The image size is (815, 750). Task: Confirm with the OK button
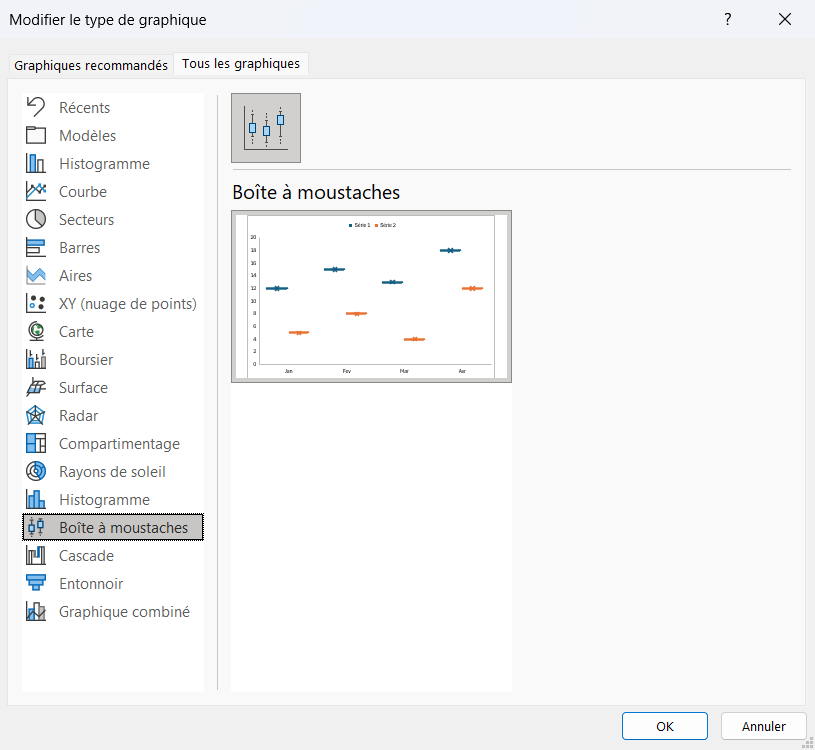pos(665,726)
